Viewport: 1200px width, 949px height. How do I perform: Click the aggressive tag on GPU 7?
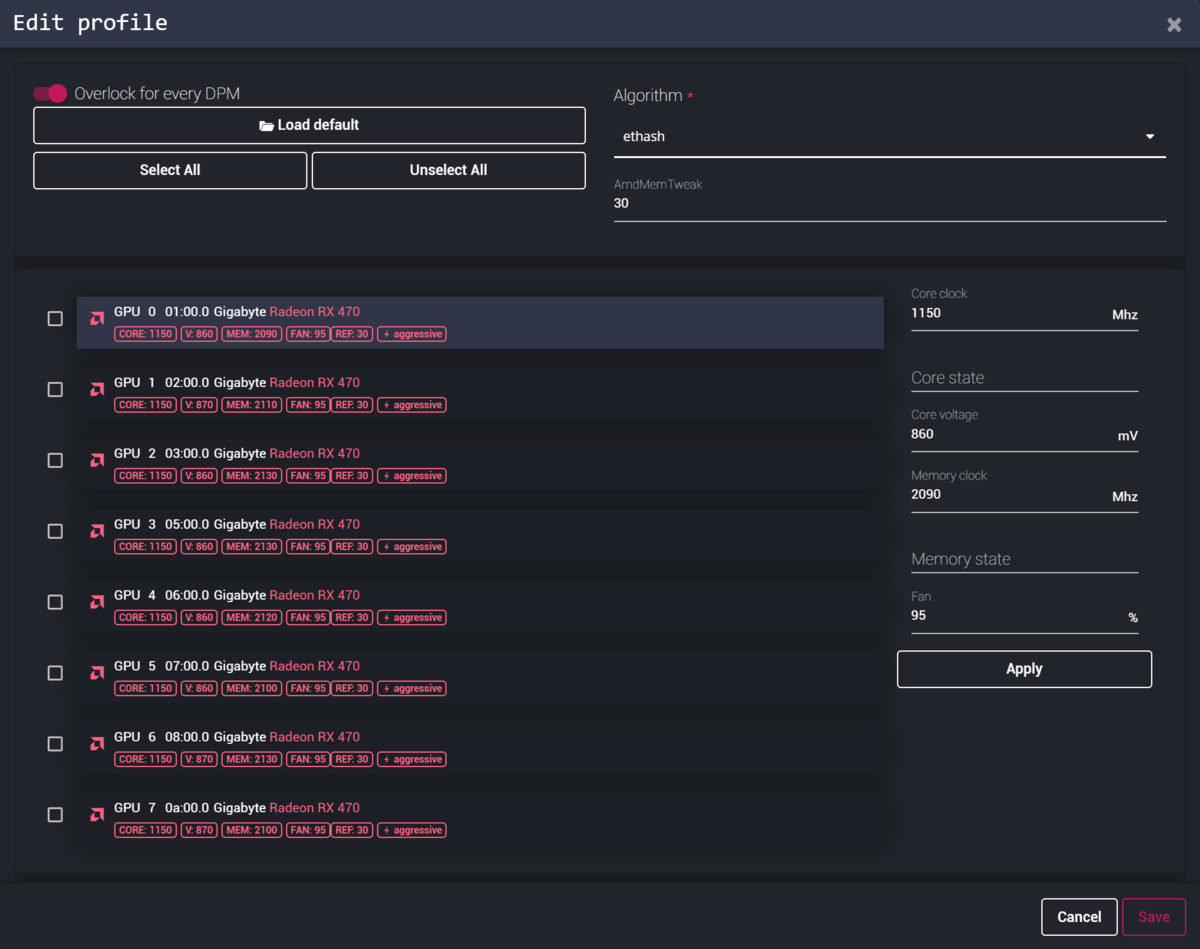pyautogui.click(x=412, y=831)
